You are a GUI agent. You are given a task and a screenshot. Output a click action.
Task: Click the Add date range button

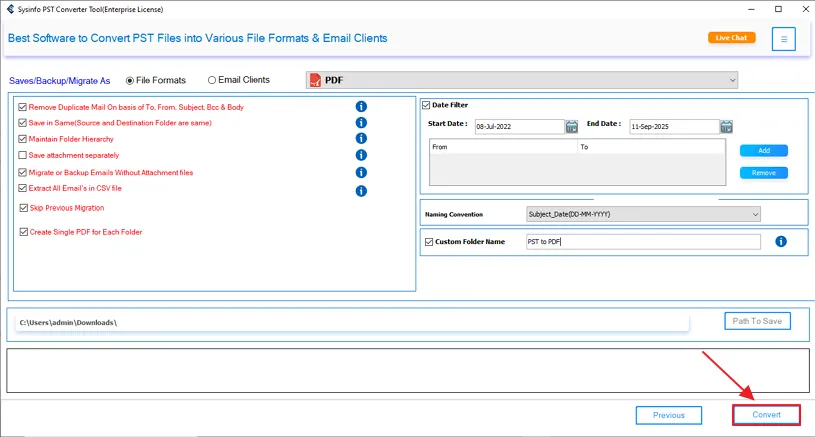click(x=763, y=151)
